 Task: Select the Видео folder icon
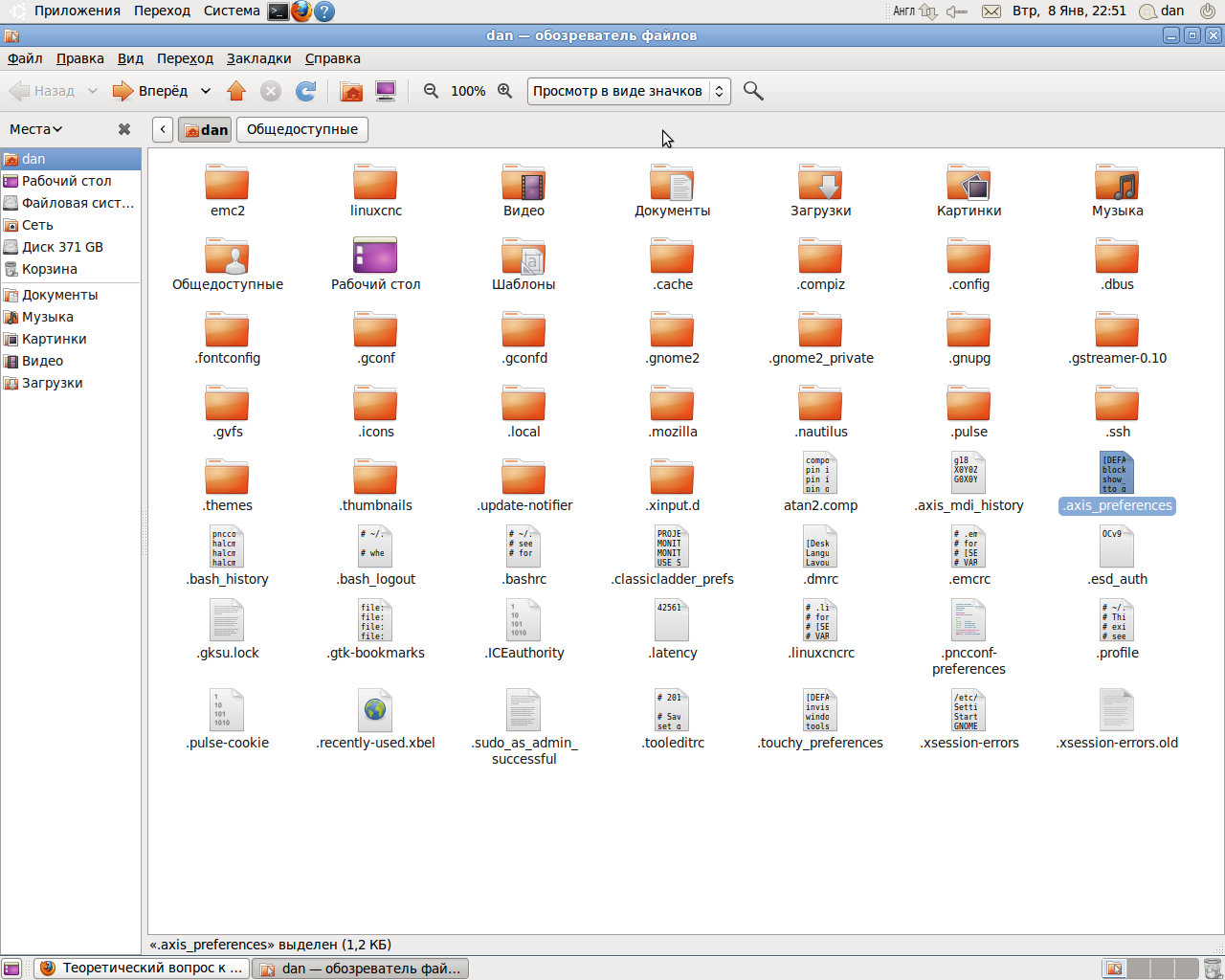click(x=523, y=190)
